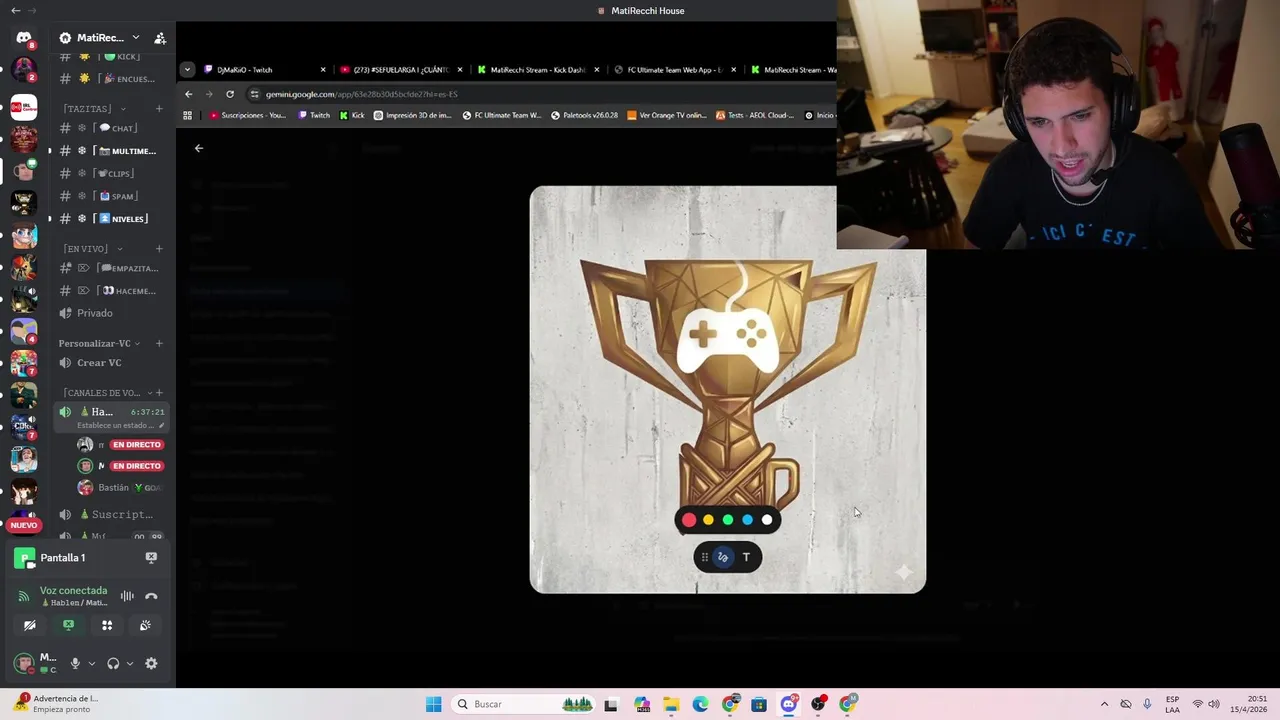
Task: Select the text tool T
Action: point(746,558)
